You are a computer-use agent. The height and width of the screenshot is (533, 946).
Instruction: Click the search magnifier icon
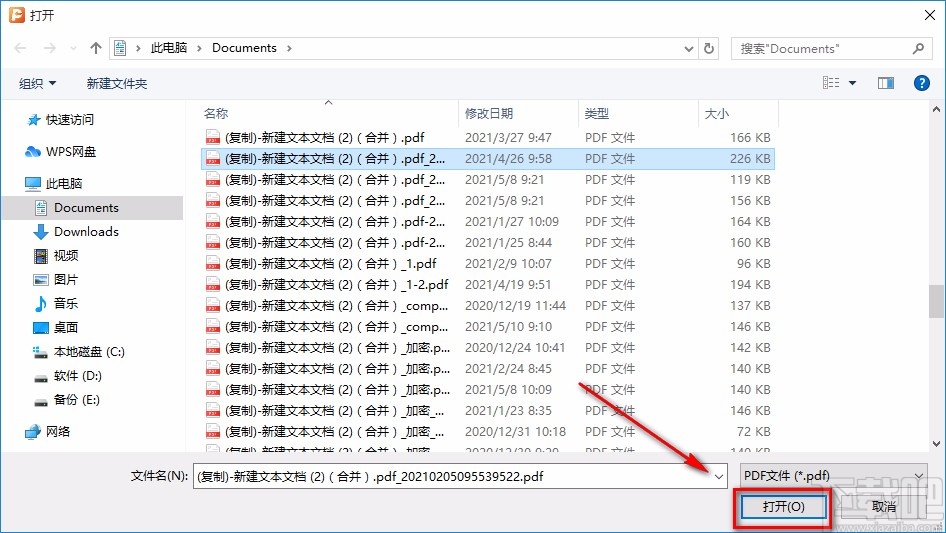coord(918,48)
